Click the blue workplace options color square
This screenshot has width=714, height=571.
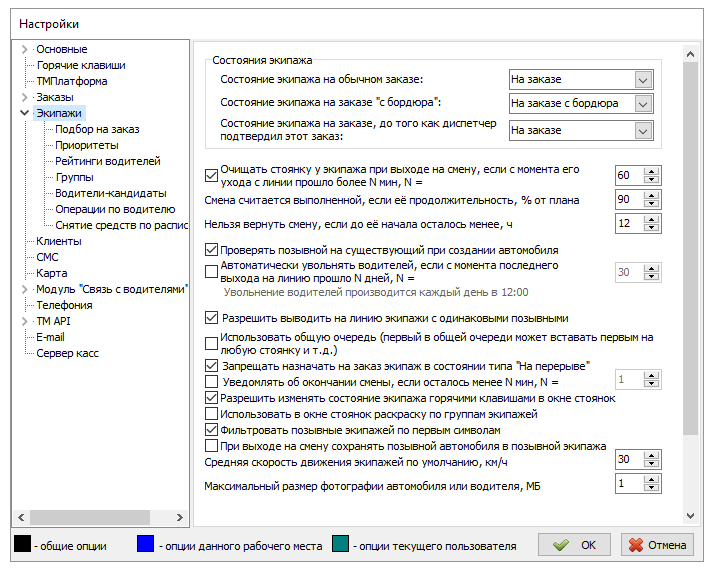[146, 545]
